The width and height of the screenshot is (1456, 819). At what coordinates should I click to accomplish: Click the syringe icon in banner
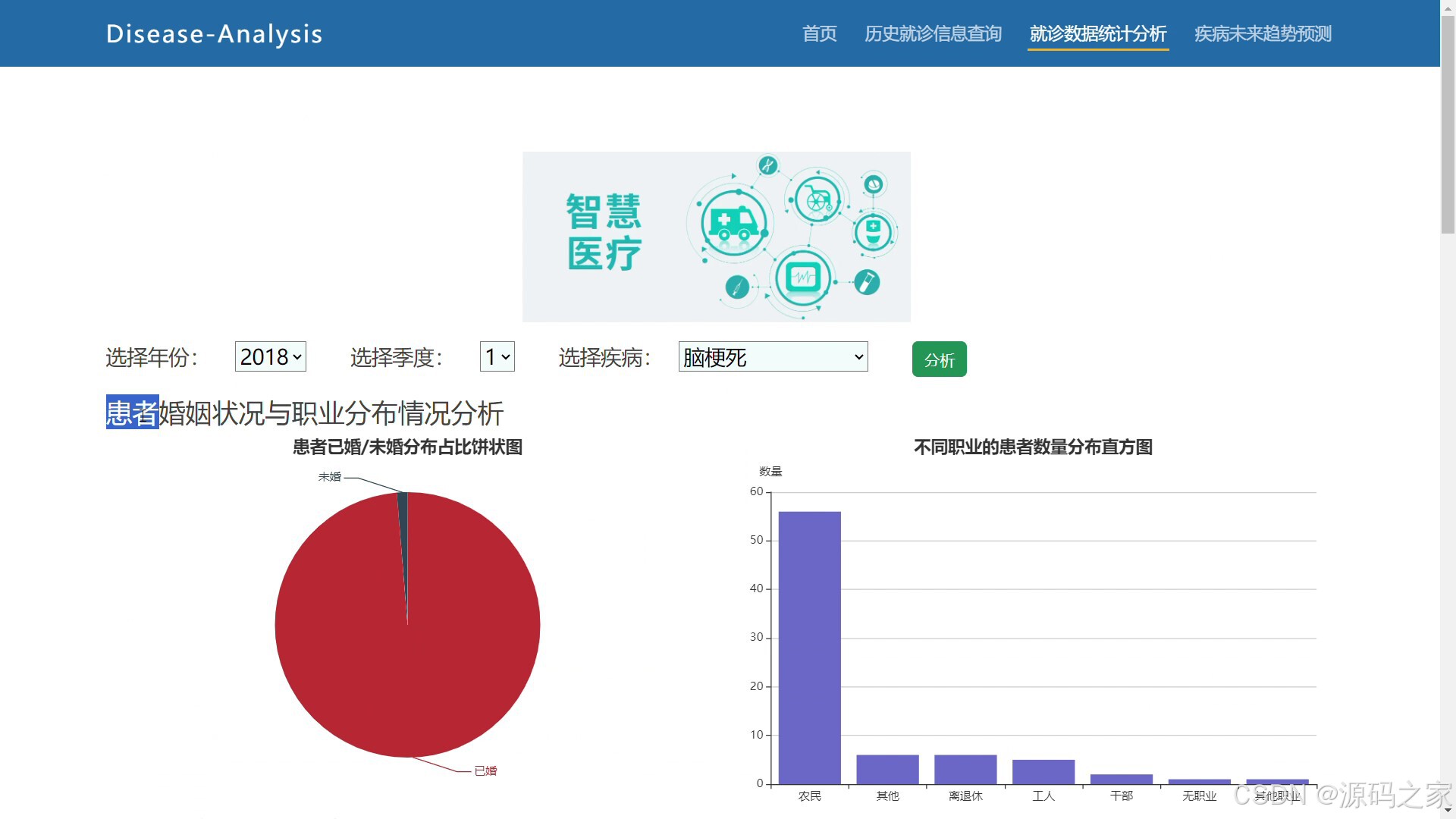pyautogui.click(x=736, y=287)
